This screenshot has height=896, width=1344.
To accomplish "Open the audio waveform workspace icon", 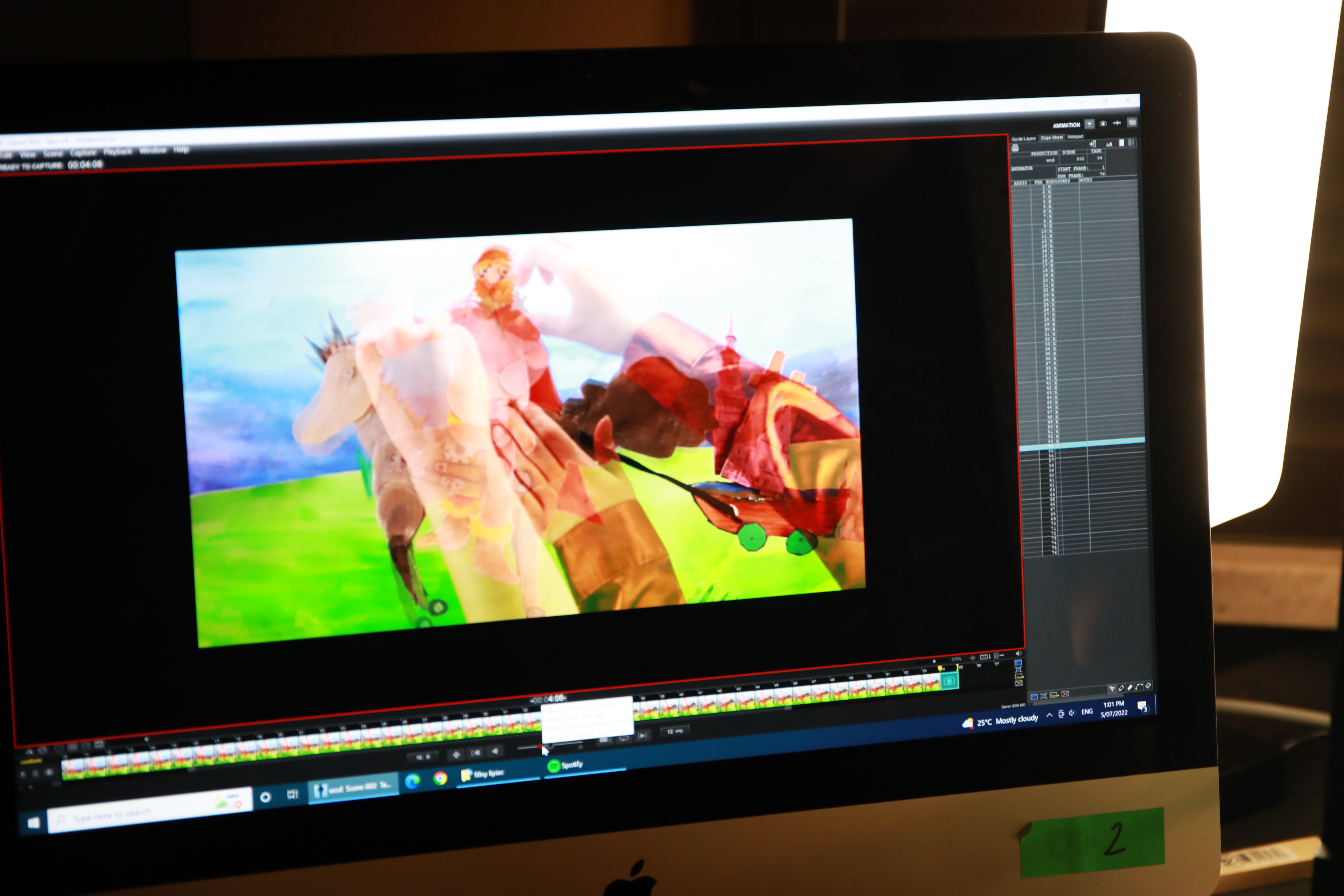I will (x=1117, y=123).
